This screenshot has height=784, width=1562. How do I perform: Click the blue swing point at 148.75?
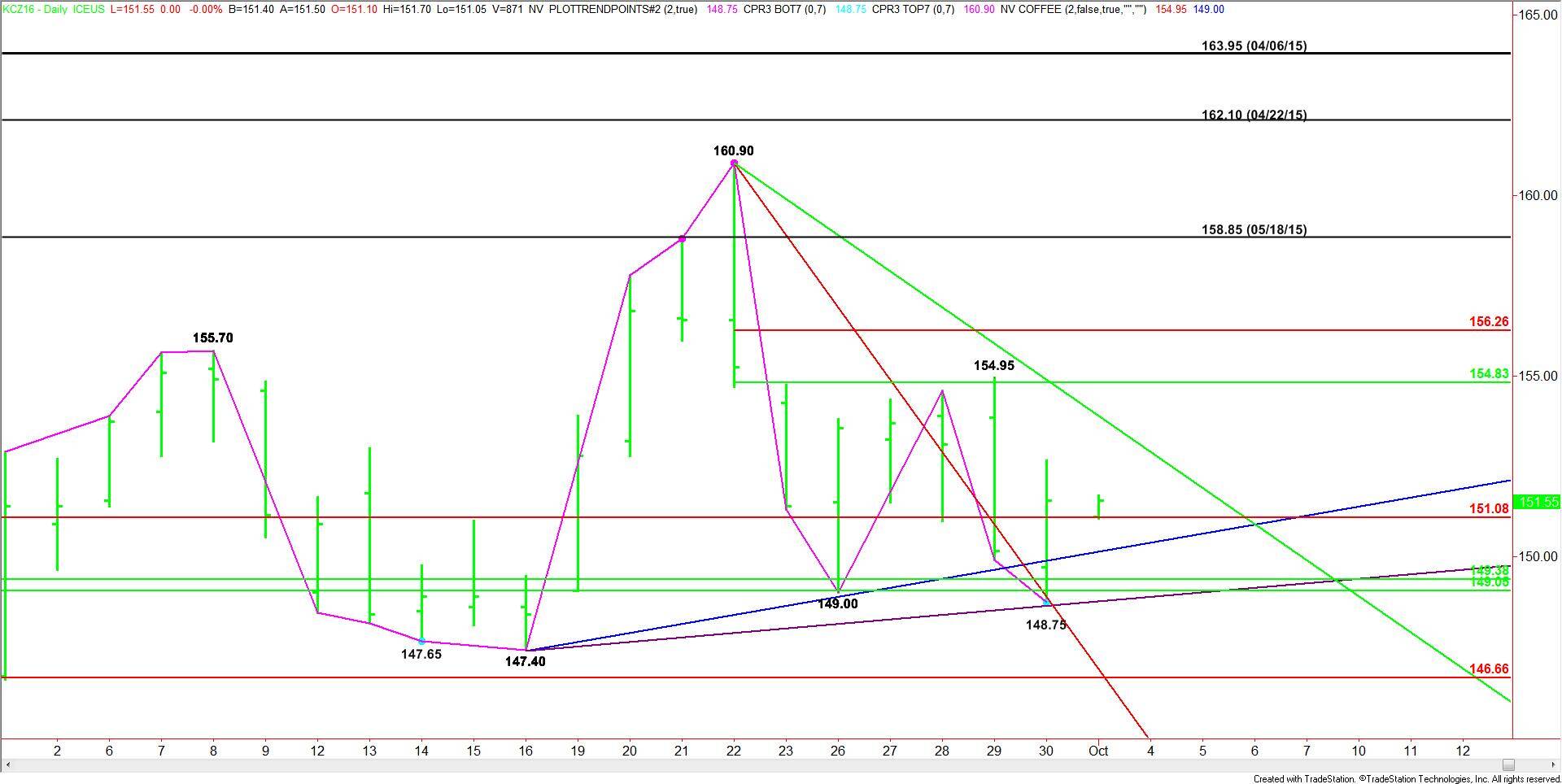1046,603
